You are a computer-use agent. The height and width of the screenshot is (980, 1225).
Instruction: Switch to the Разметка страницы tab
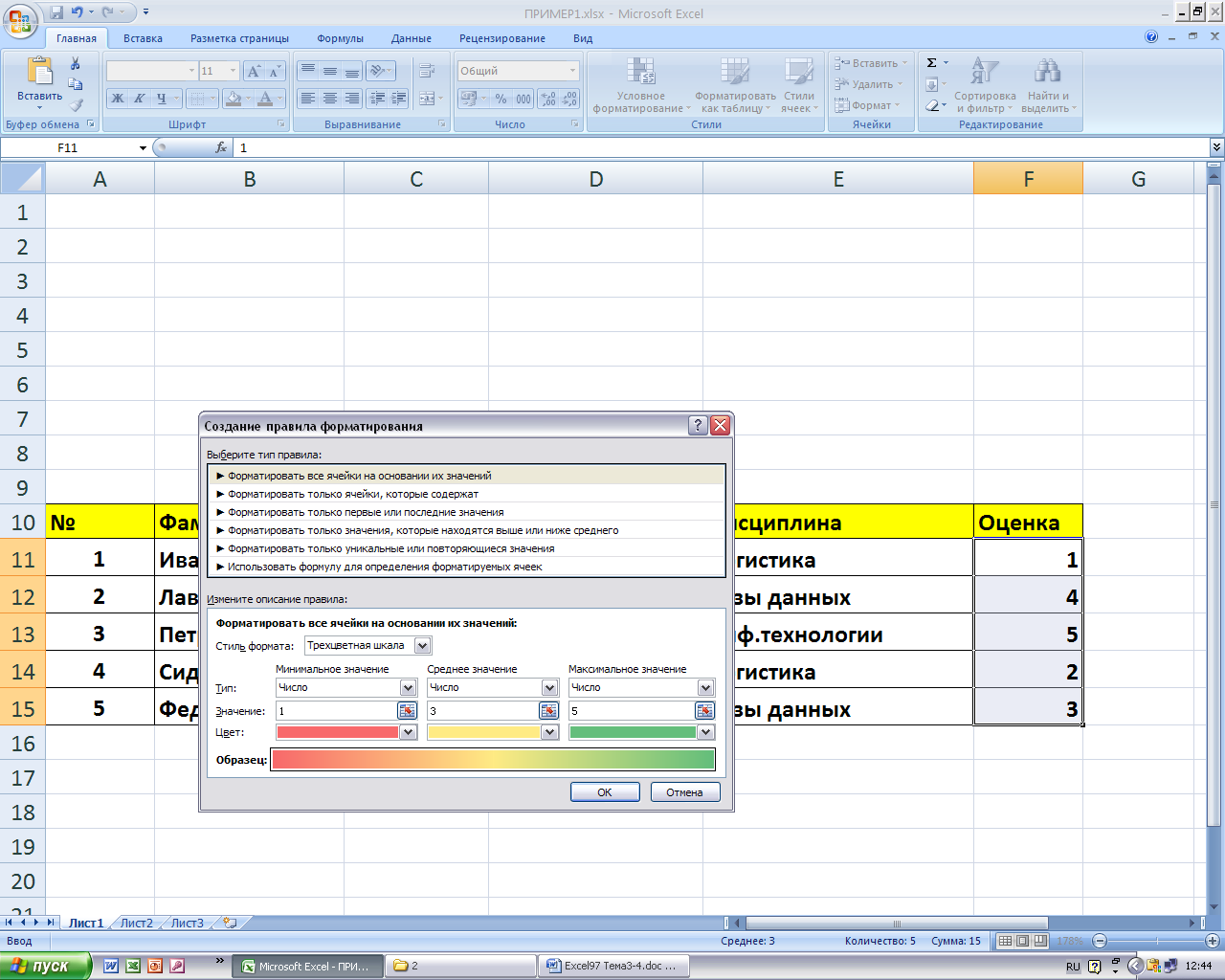click(x=239, y=38)
